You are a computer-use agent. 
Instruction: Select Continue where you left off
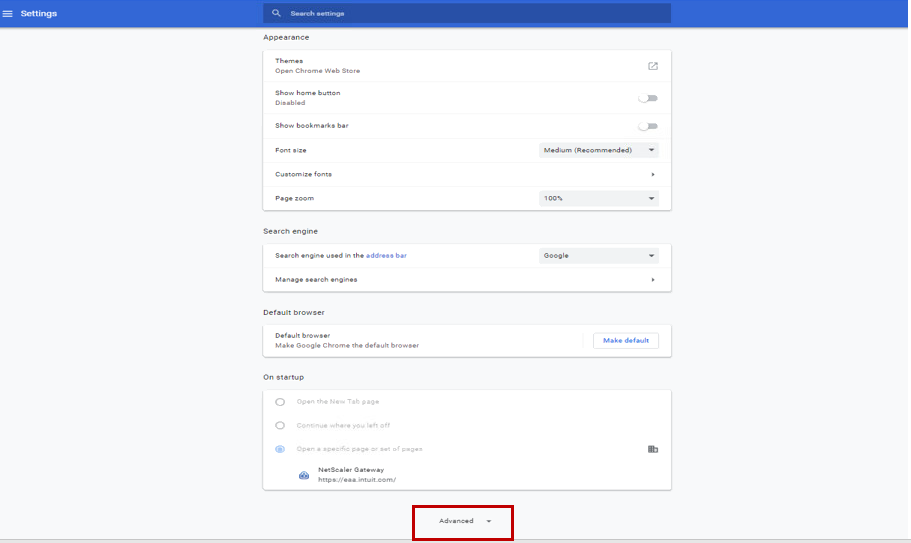tap(280, 425)
